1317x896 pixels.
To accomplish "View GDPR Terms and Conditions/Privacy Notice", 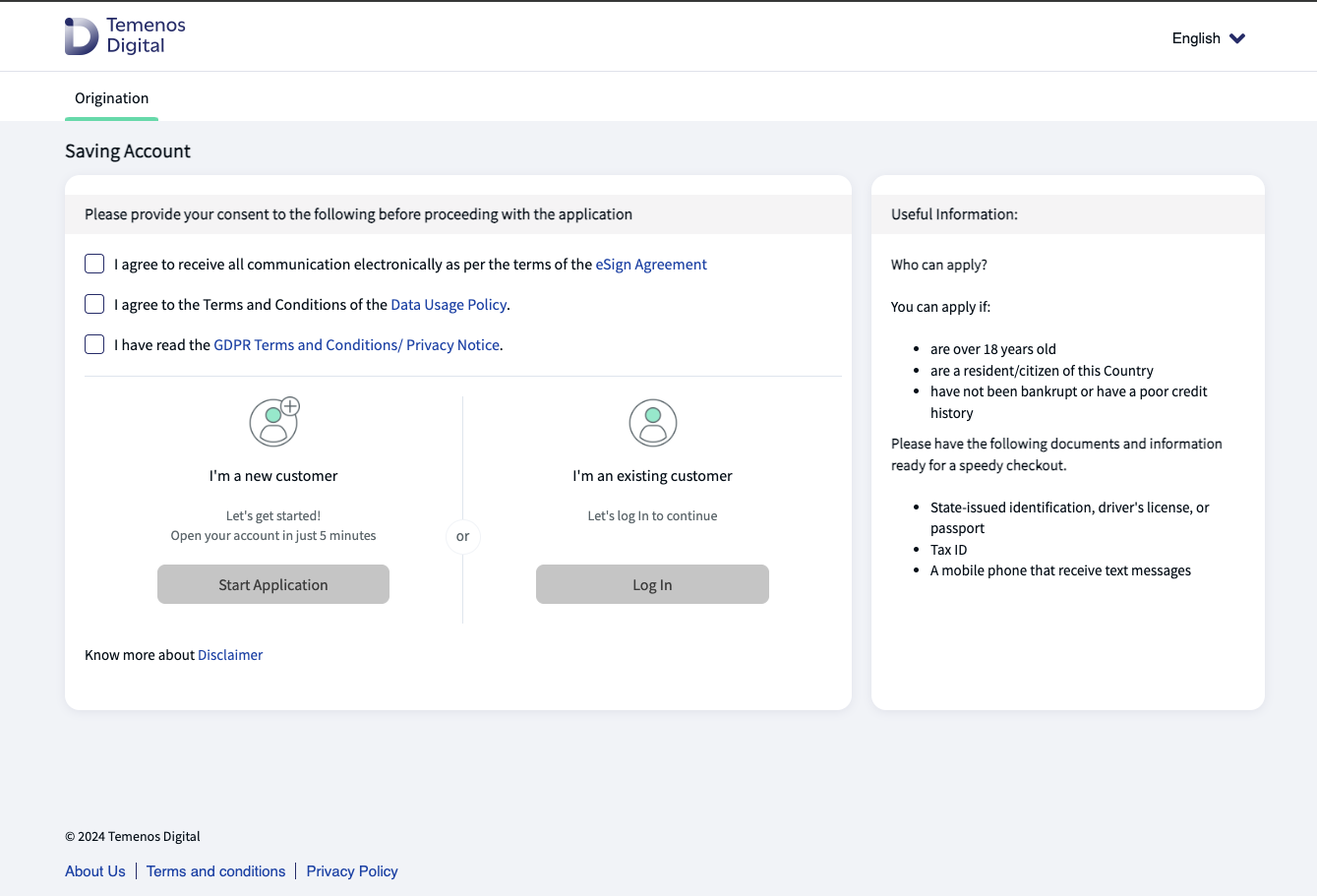I will [x=356, y=345].
